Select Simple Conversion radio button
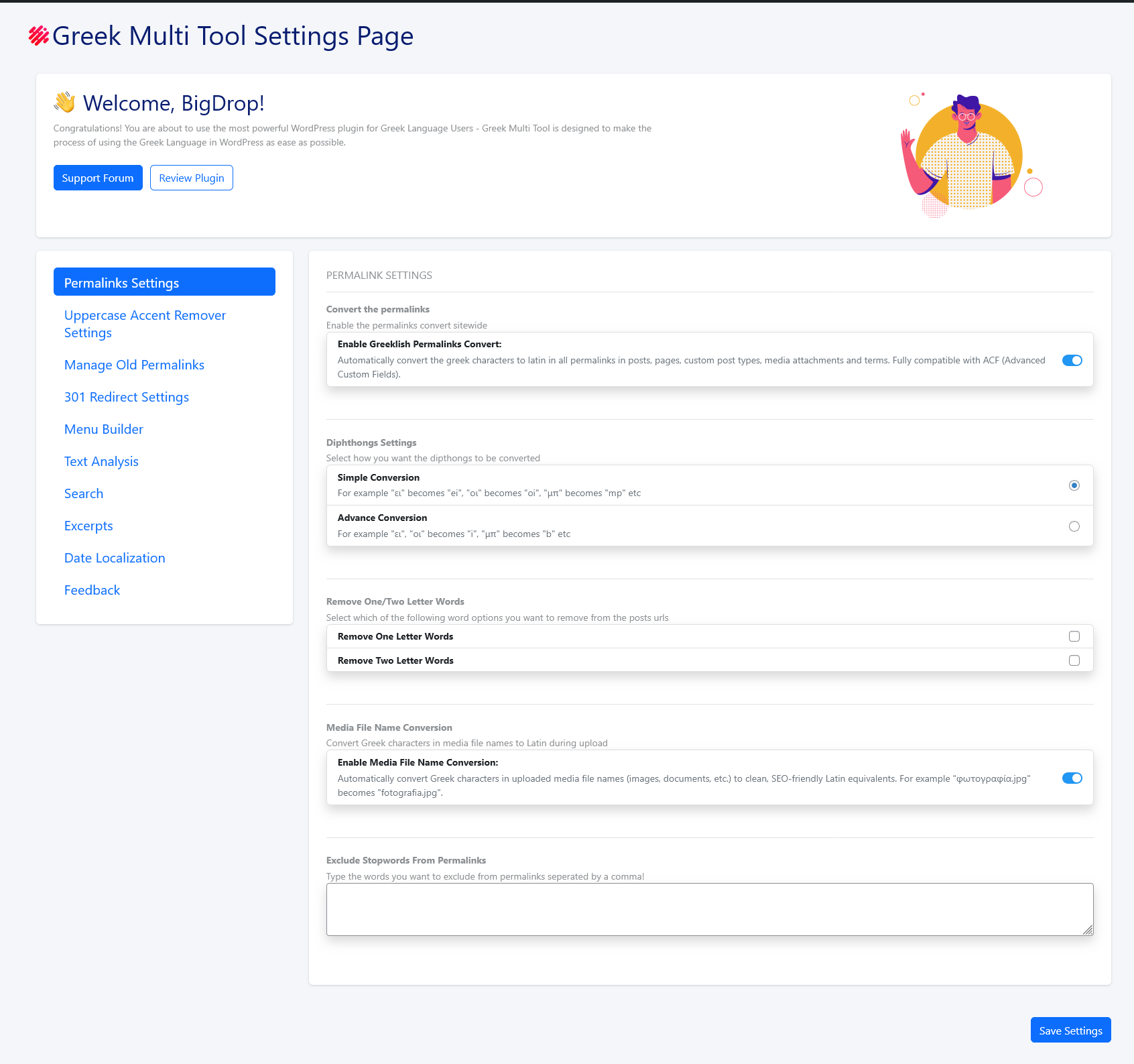Viewport: 1134px width, 1064px height. [x=1074, y=485]
